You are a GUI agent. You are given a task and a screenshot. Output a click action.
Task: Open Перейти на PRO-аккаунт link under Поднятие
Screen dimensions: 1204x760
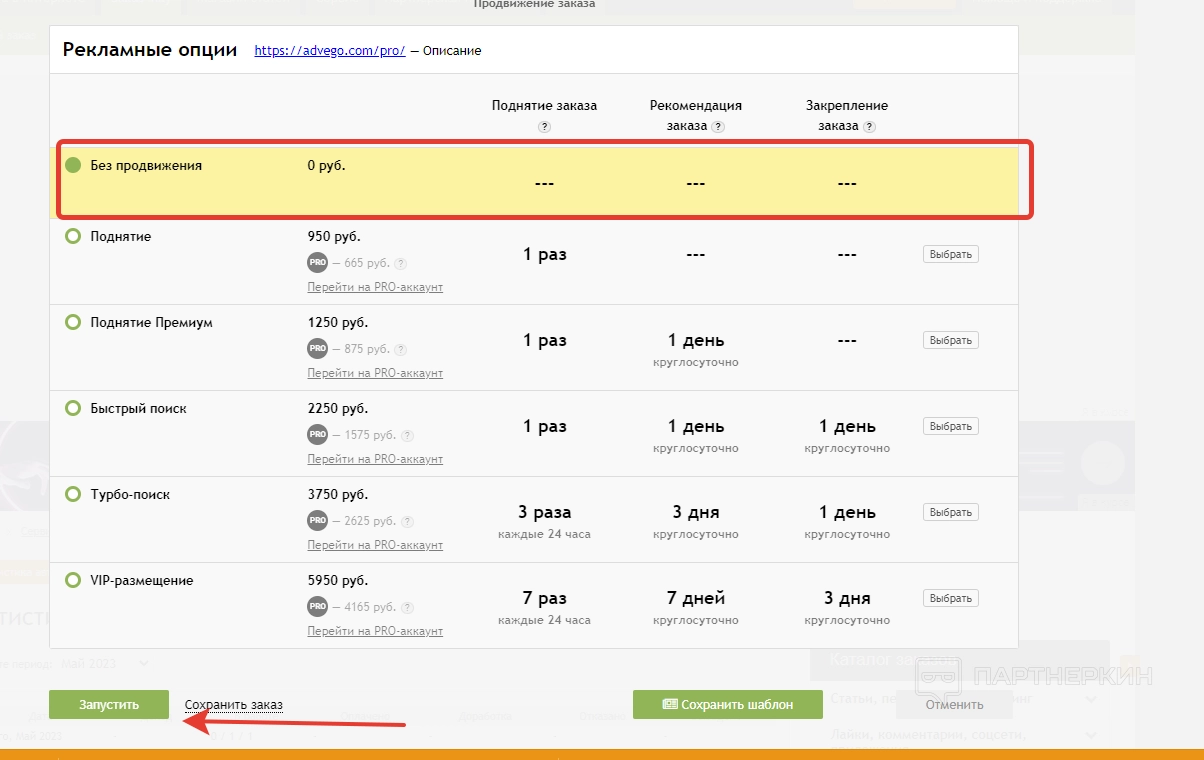pos(375,287)
